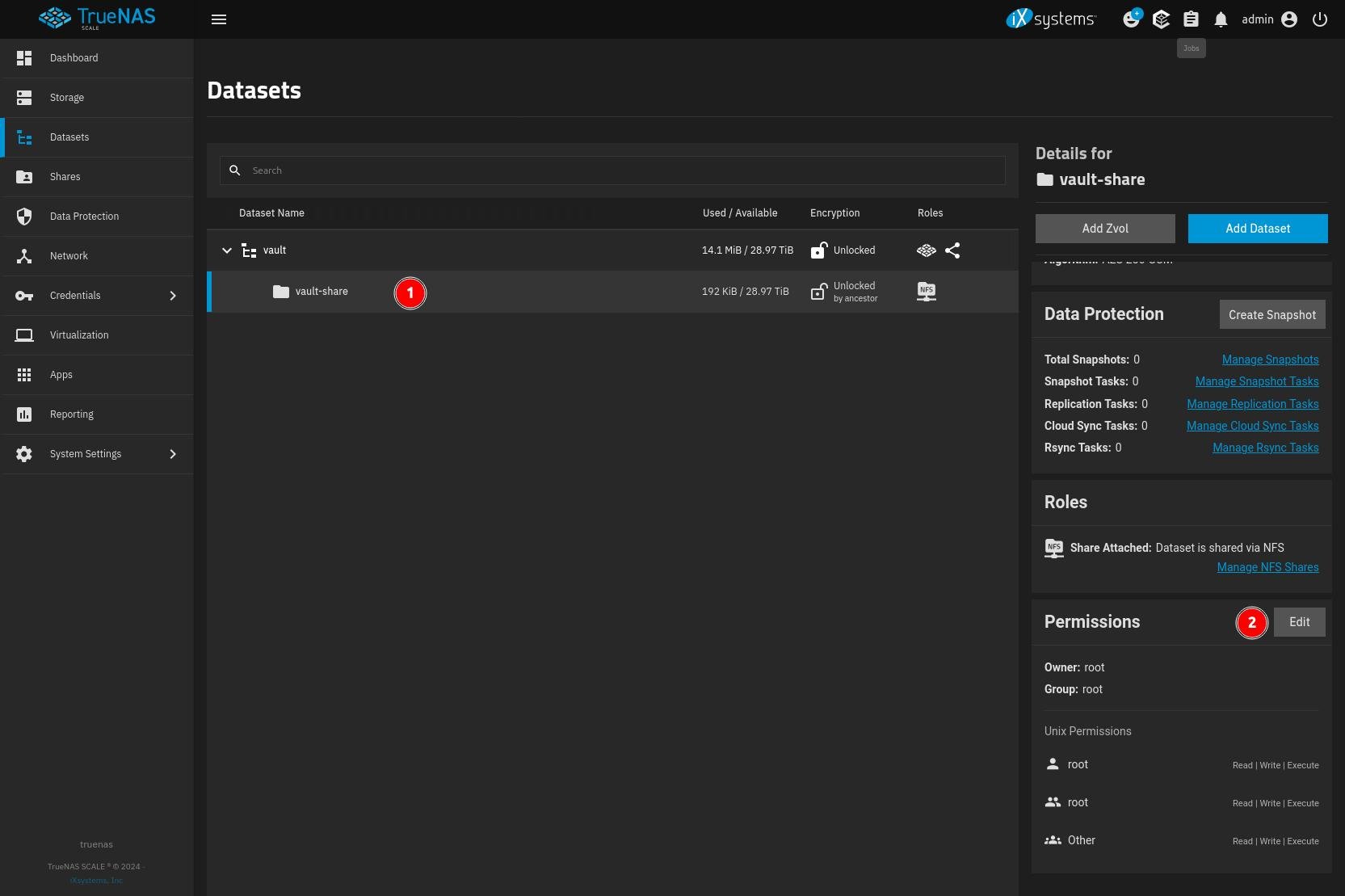Click the 192 KiB / 28.97 TiB value

(x=745, y=292)
